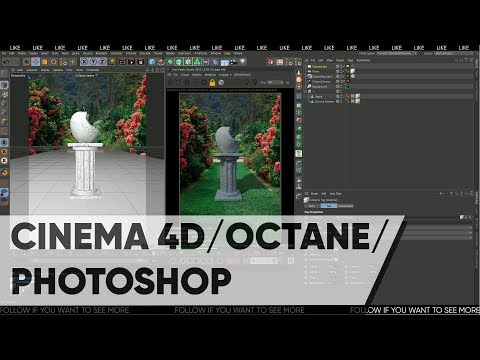Click the grey sphere icon beside lock

tap(221, 83)
